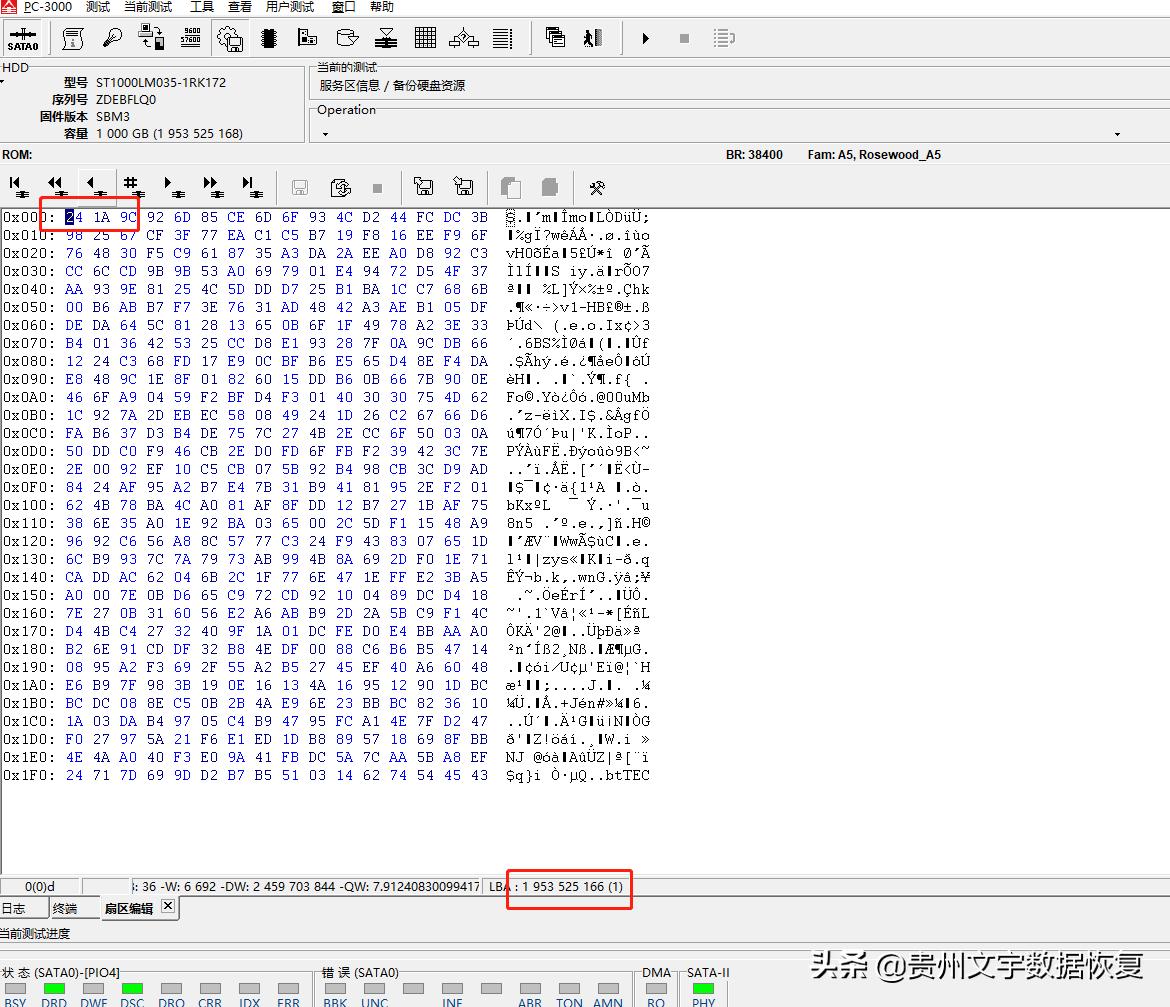Click the chip icon in main toolbar
This screenshot has height=1007, width=1170.
(x=268, y=38)
